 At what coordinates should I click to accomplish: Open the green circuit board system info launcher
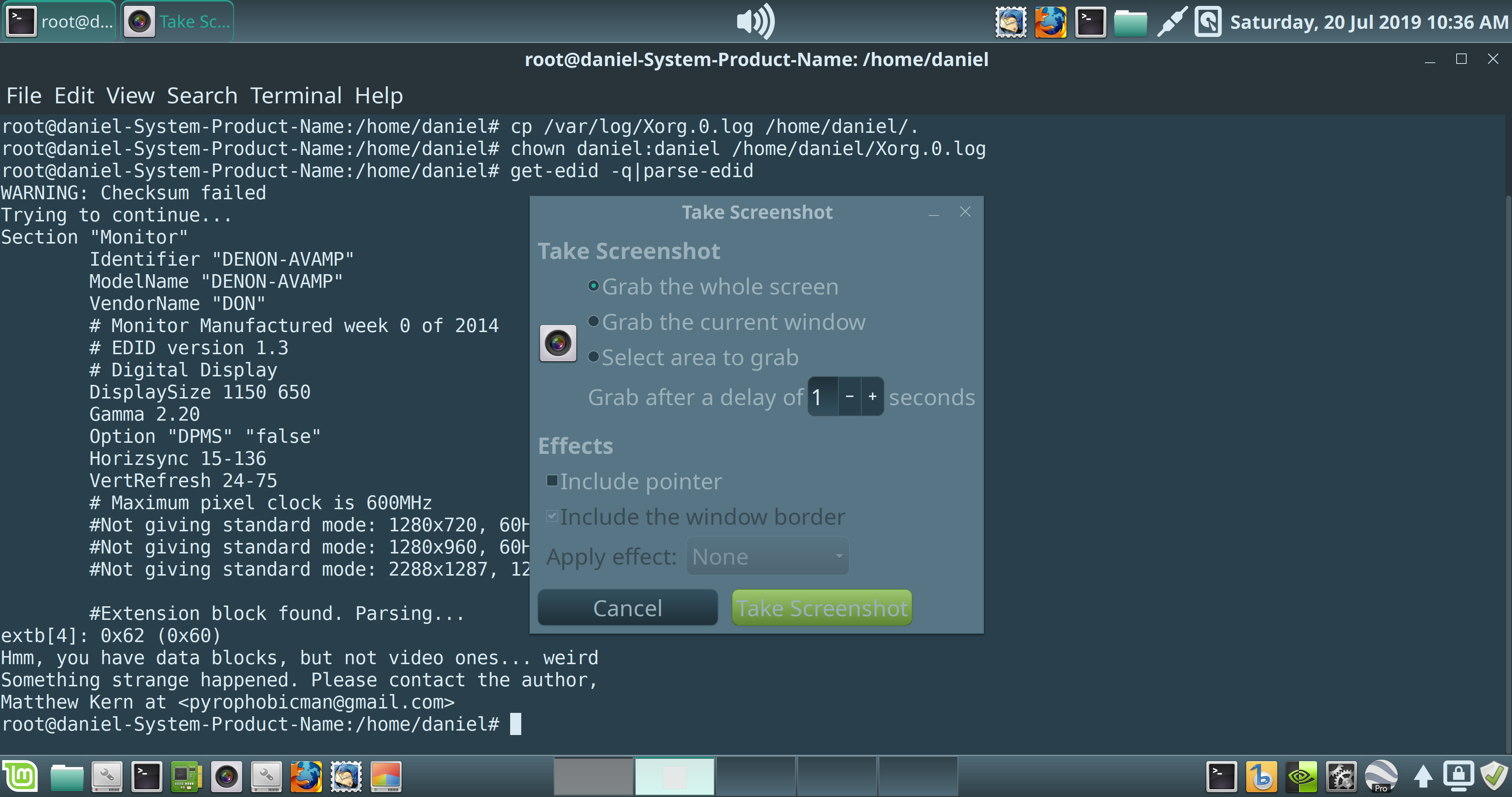(186, 777)
